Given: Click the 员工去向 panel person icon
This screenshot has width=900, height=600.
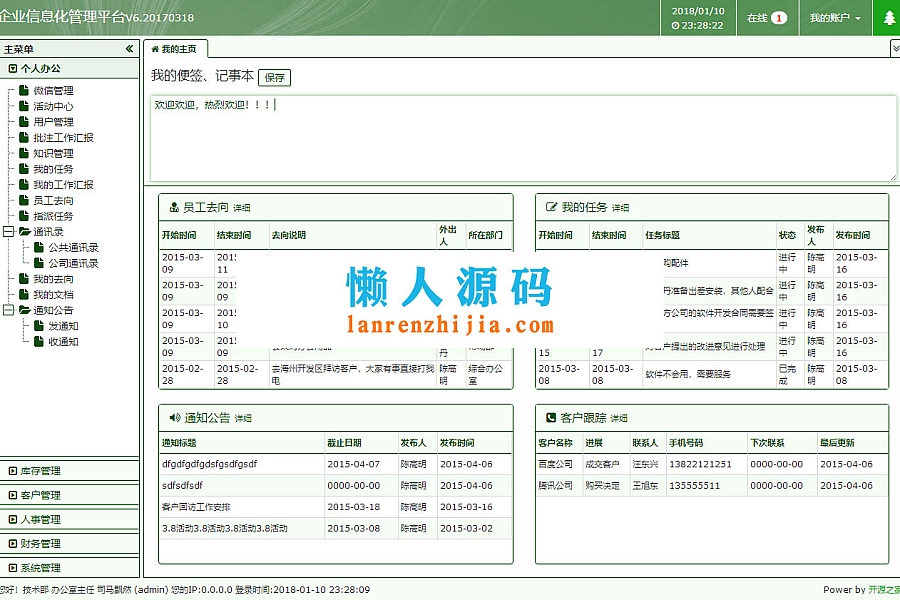Looking at the screenshot, I should pos(174,207).
